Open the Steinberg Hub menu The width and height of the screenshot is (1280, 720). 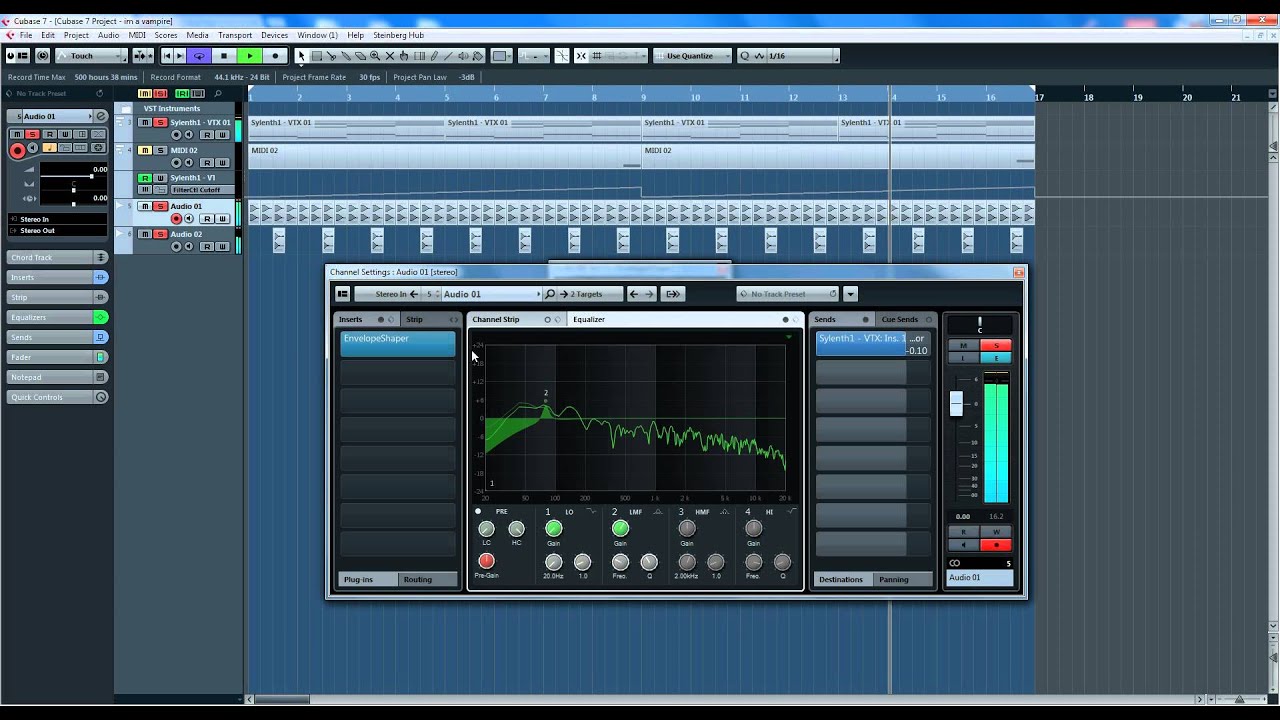click(x=398, y=35)
